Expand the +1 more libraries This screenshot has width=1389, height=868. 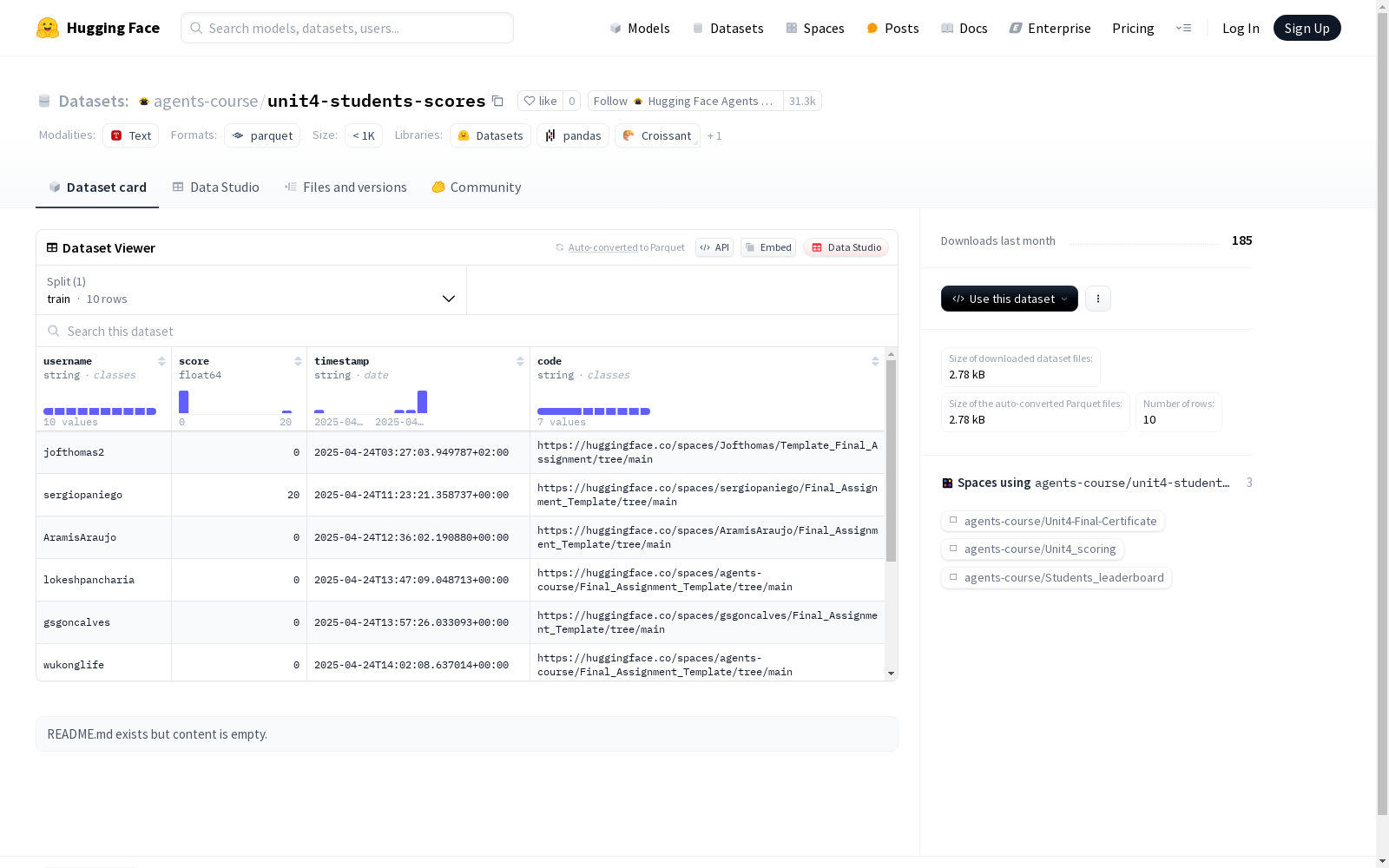tap(714, 135)
